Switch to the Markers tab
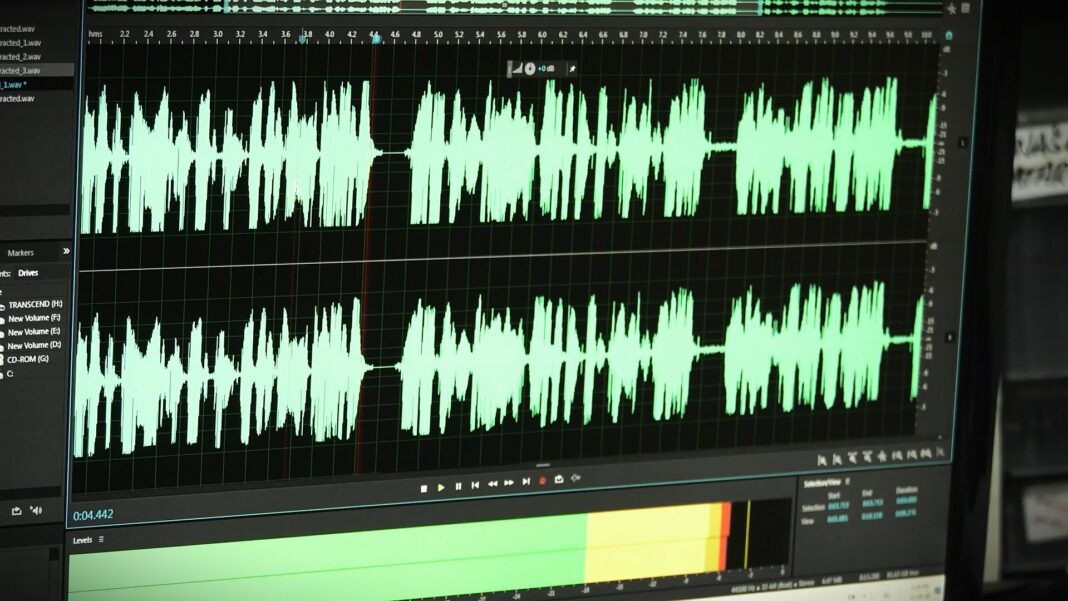The height and width of the screenshot is (601, 1068). (x=21, y=253)
